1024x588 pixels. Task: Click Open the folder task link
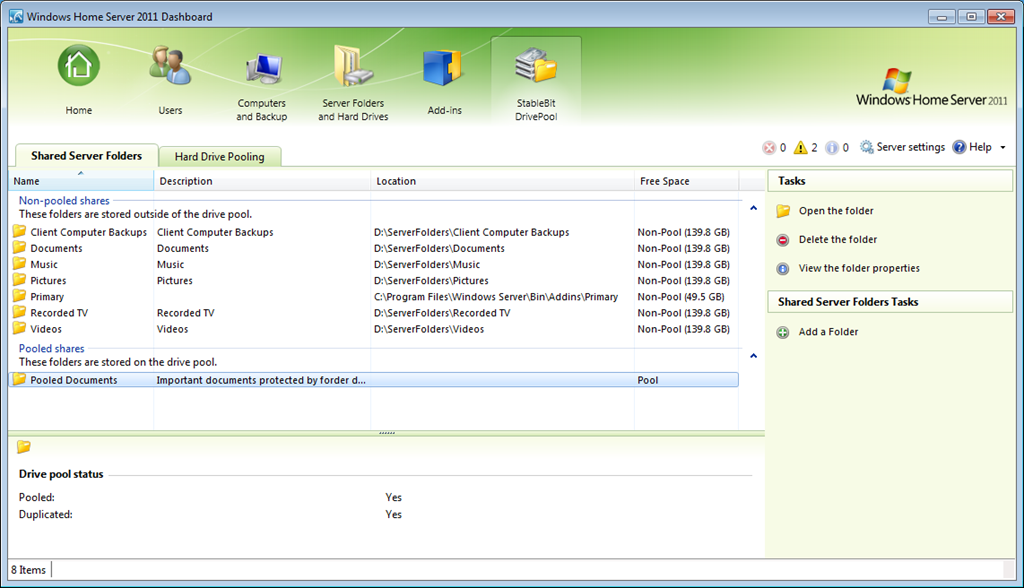point(836,211)
